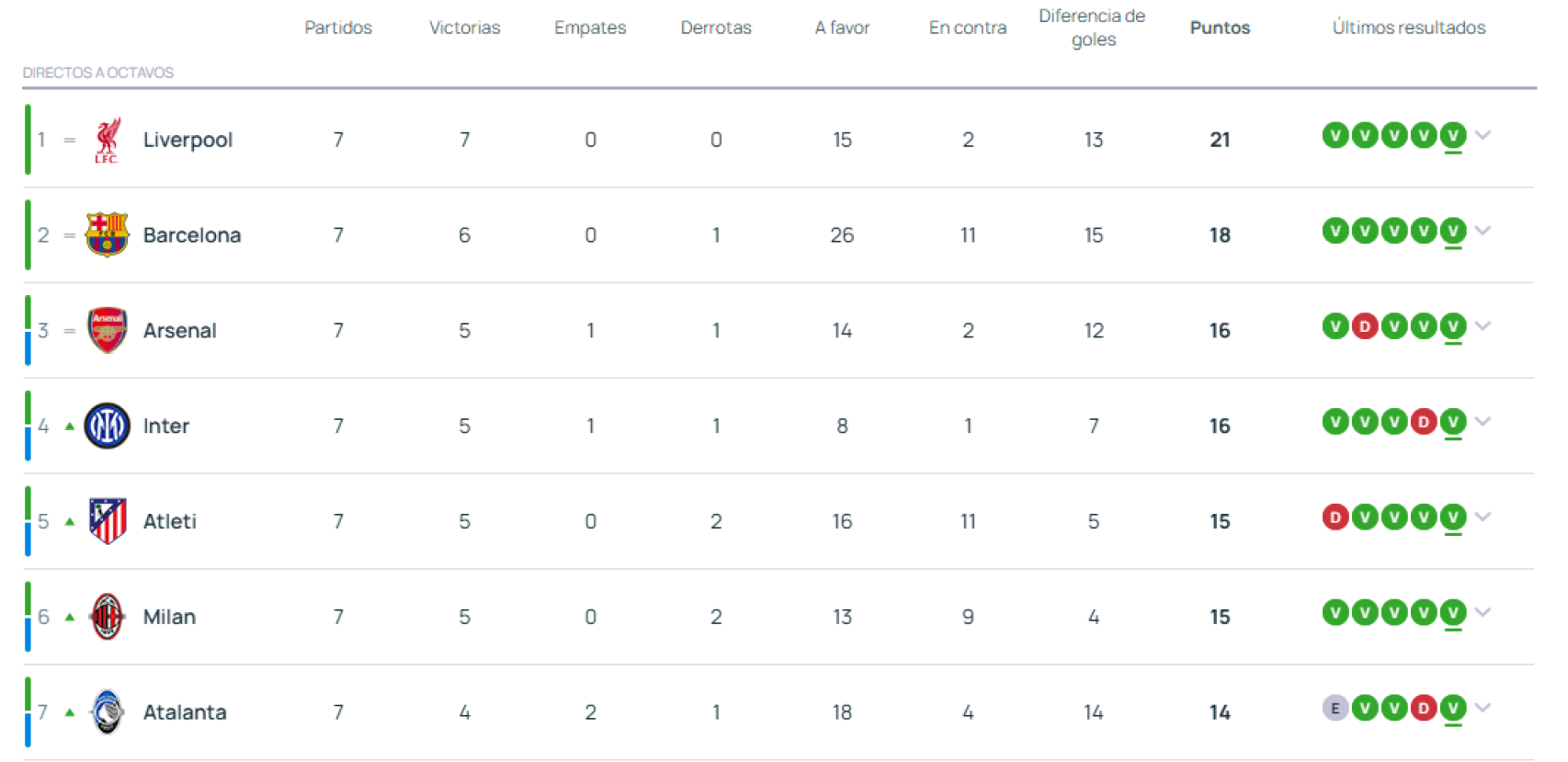Click Liverpool's unchanged position equals sign
The height and width of the screenshot is (762, 1568).
point(70,140)
